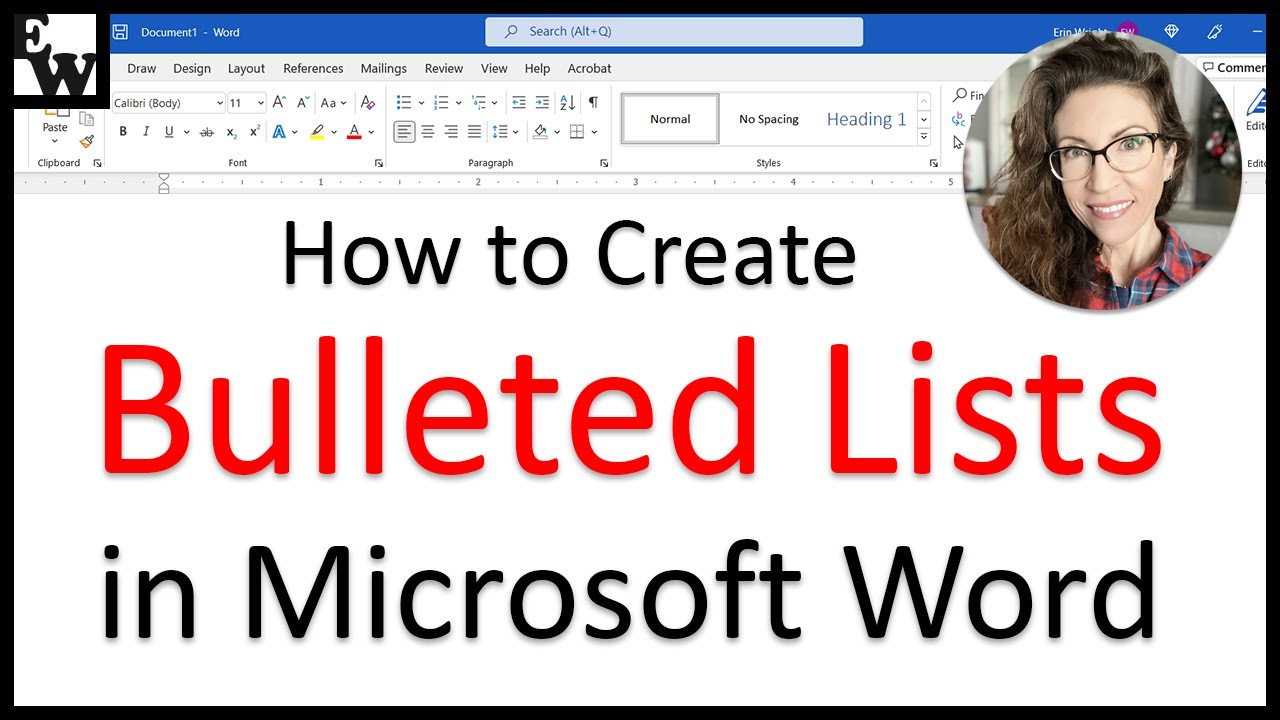The image size is (1280, 720).
Task: Expand the font color dropdown arrow
Action: [371, 132]
